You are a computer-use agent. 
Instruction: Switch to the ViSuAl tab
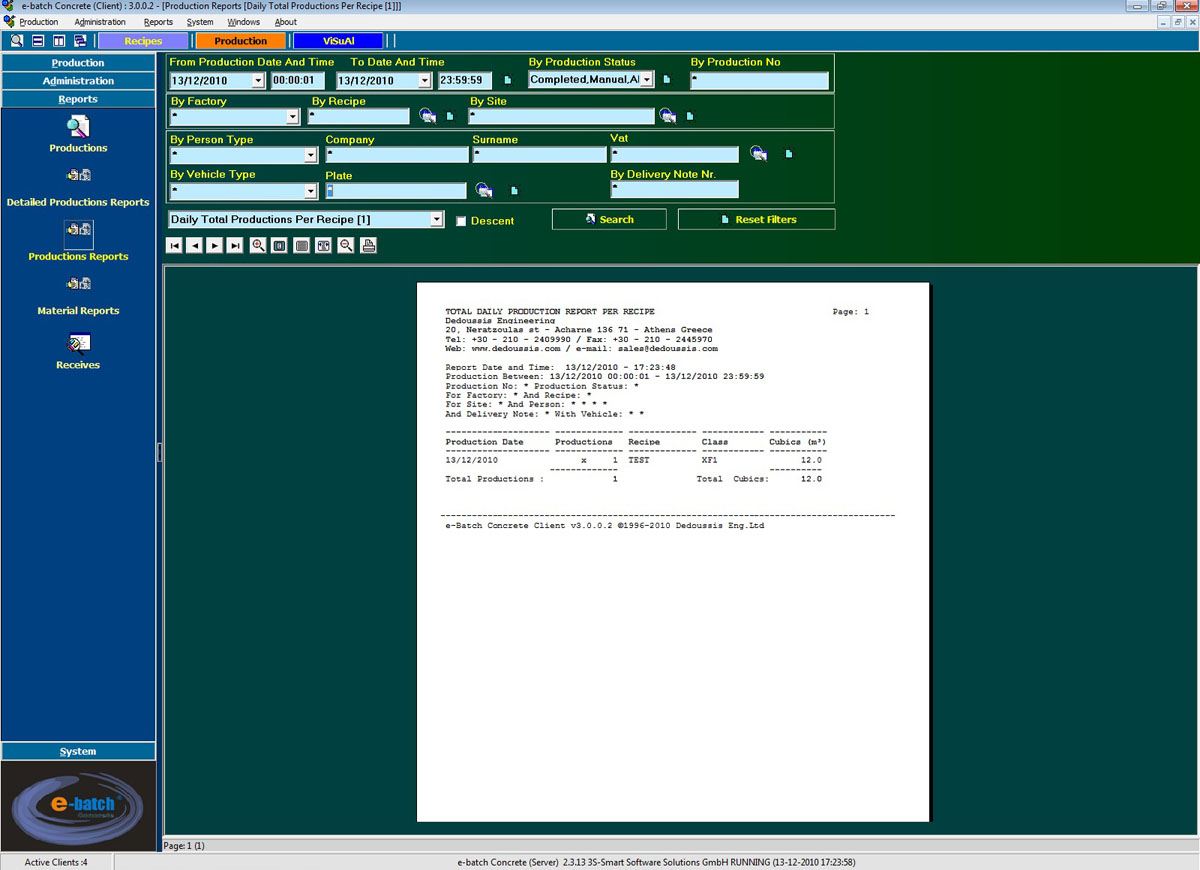338,41
